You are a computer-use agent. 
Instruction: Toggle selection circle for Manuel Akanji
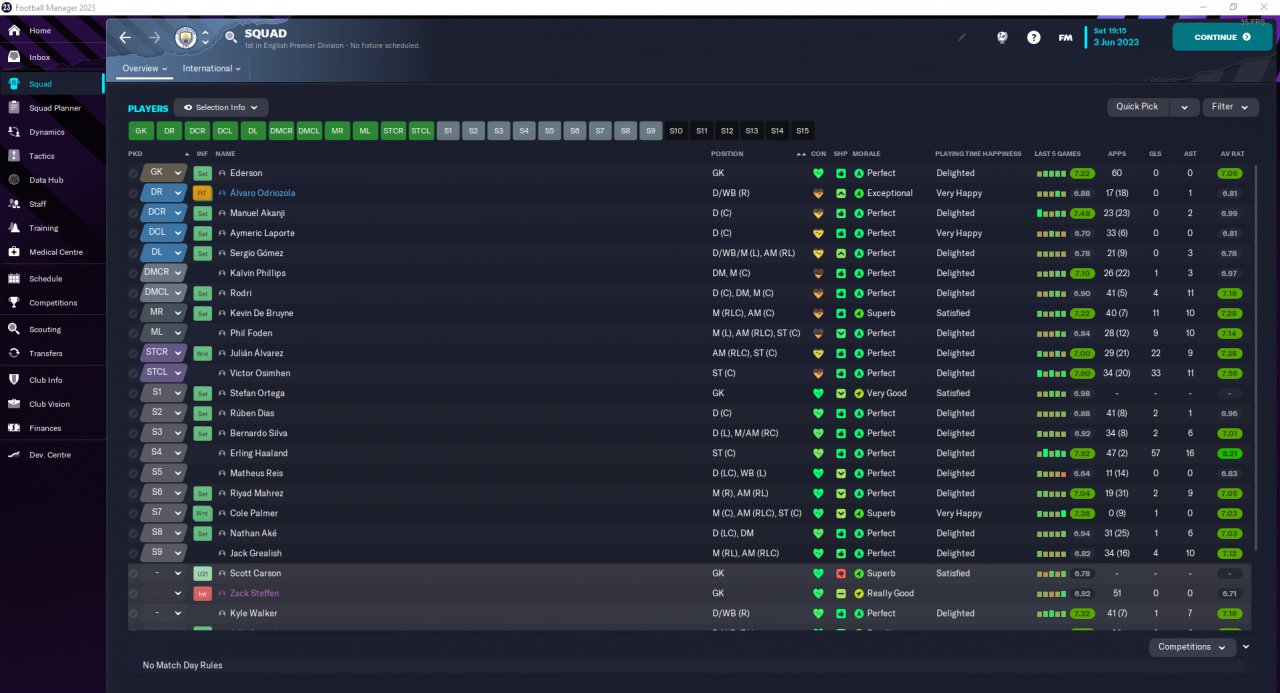pyautogui.click(x=134, y=213)
